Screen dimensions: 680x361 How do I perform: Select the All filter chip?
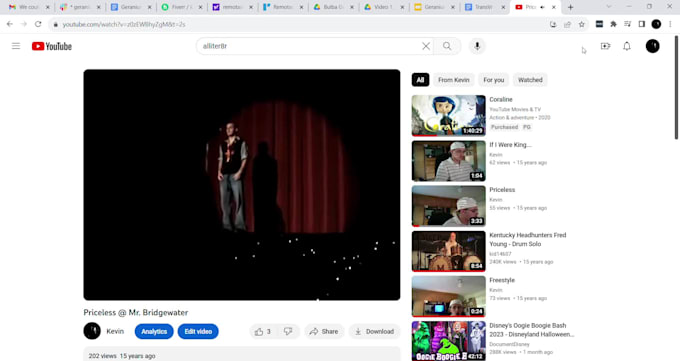click(420, 80)
